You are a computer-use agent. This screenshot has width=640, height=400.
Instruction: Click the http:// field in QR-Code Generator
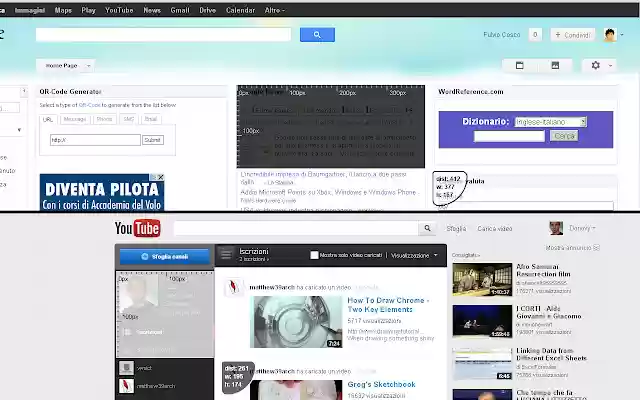(95, 140)
